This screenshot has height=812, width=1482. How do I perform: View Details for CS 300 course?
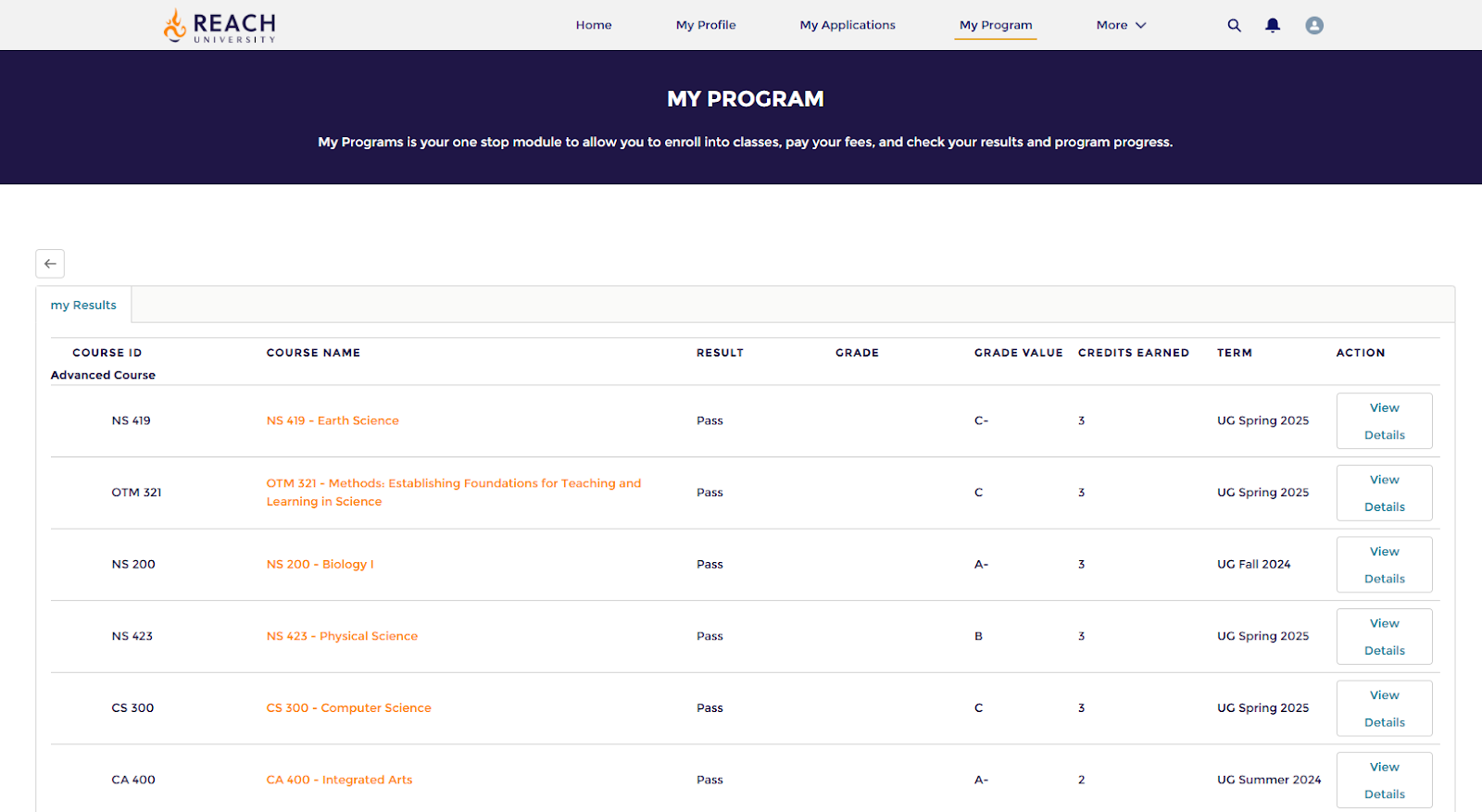click(1384, 708)
